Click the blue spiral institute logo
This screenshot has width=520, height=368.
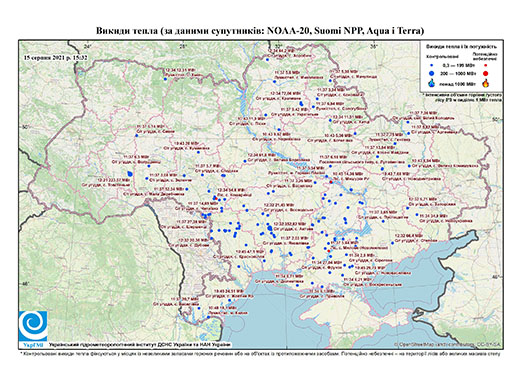(33, 325)
